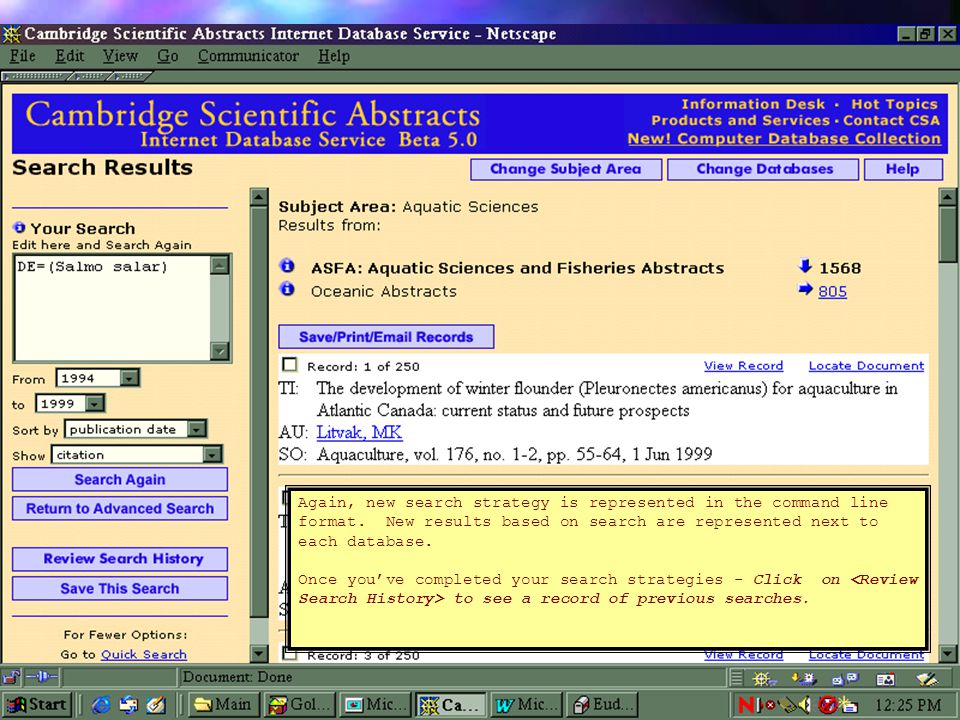960x720 pixels.
Task: Click the blue Help button
Action: click(903, 170)
